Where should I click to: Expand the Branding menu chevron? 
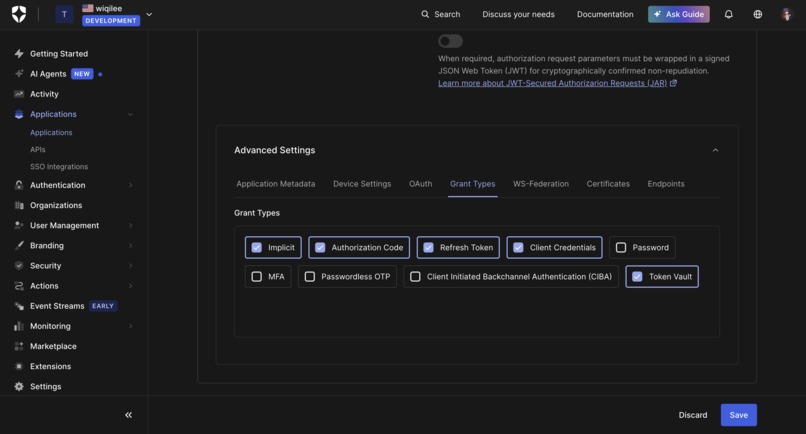tap(131, 245)
